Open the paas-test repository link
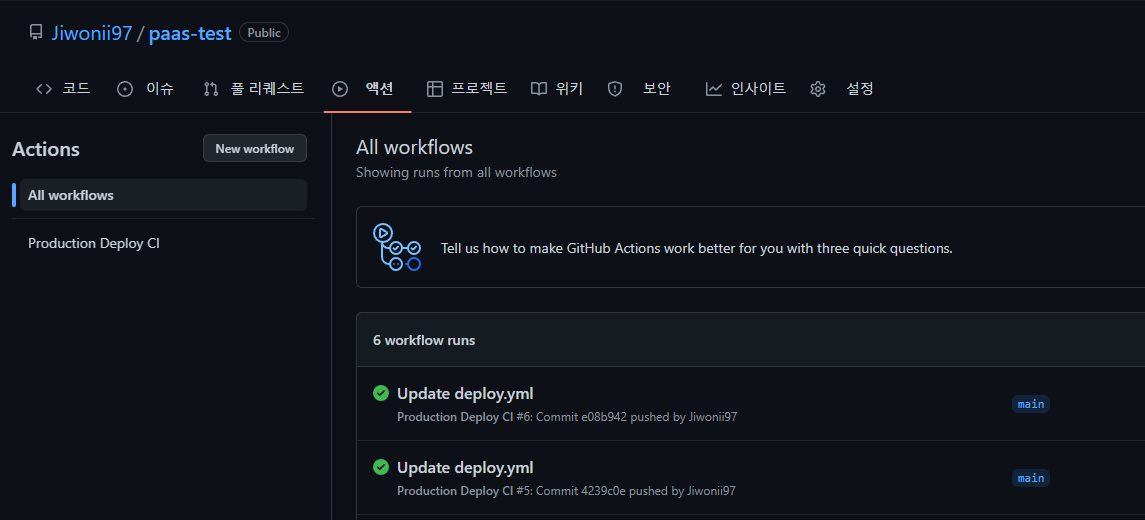Viewport: 1145px width, 520px height. click(190, 33)
